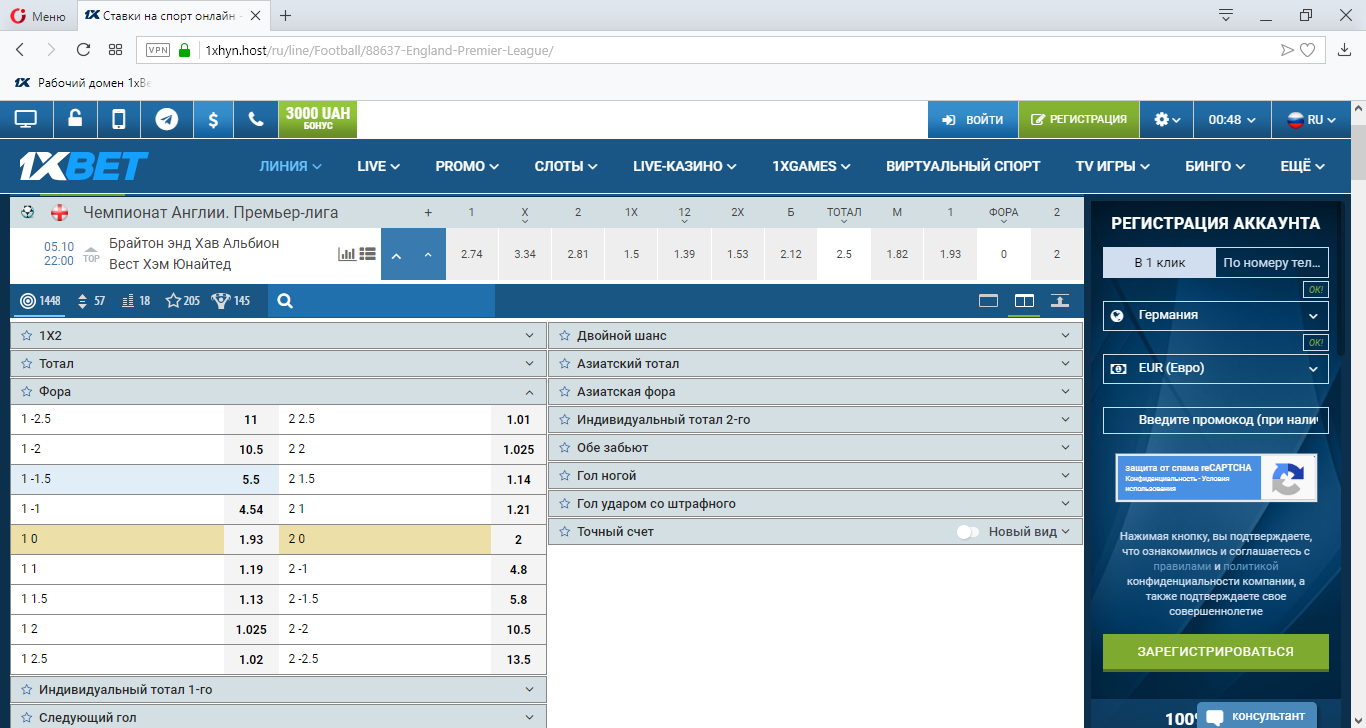Open the ЛИНИЯ menu

point(290,166)
